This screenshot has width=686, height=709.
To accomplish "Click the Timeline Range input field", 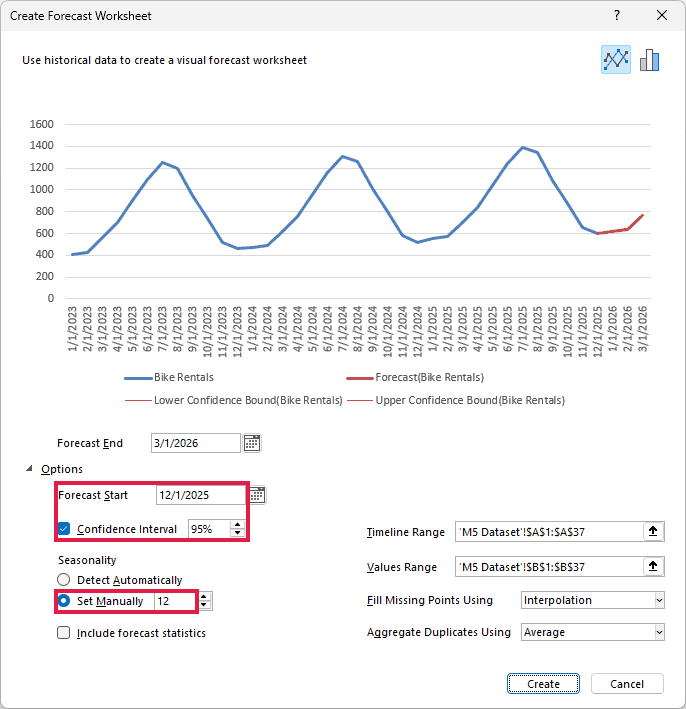I will 549,531.
